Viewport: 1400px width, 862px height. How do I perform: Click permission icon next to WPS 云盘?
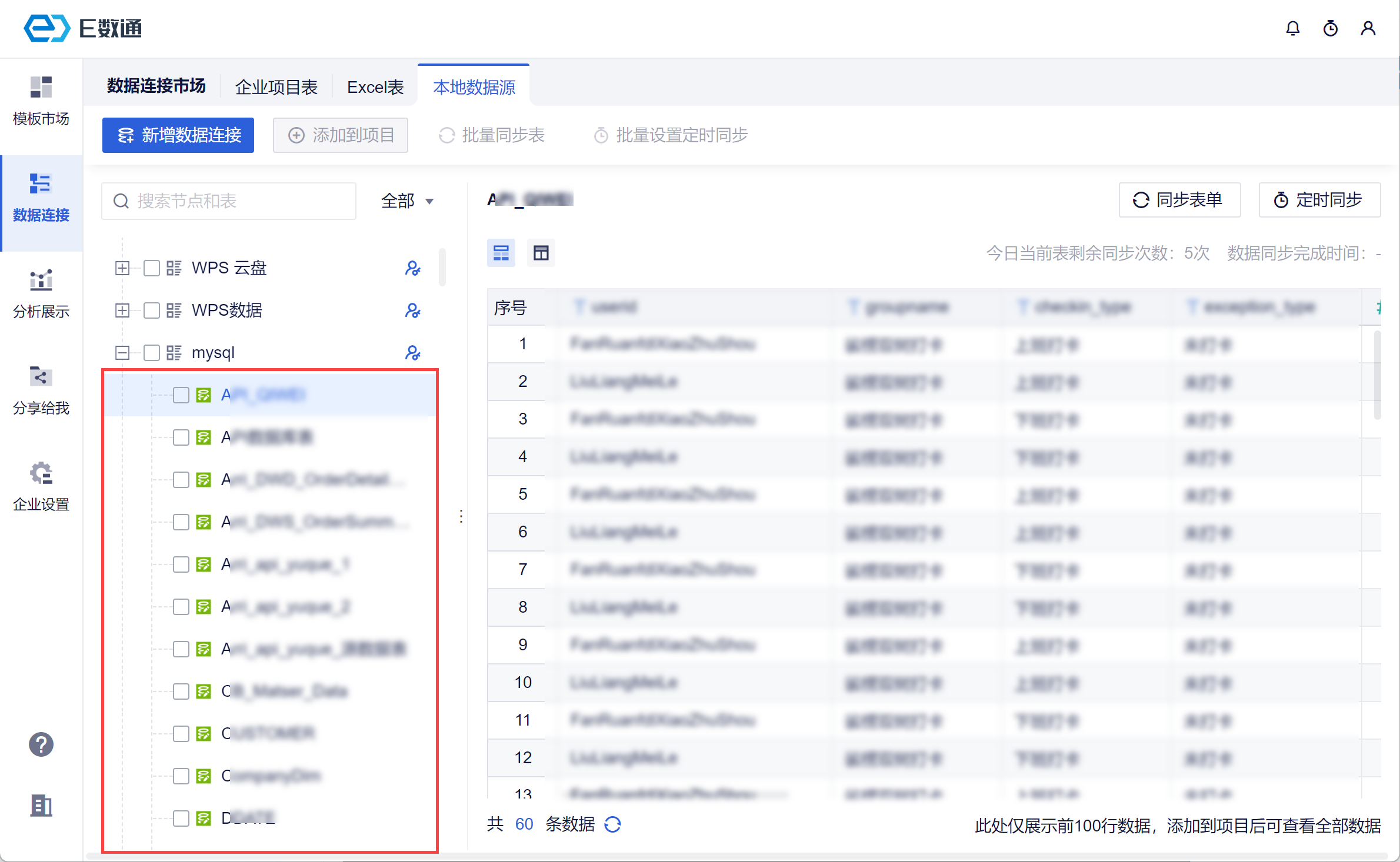412,268
